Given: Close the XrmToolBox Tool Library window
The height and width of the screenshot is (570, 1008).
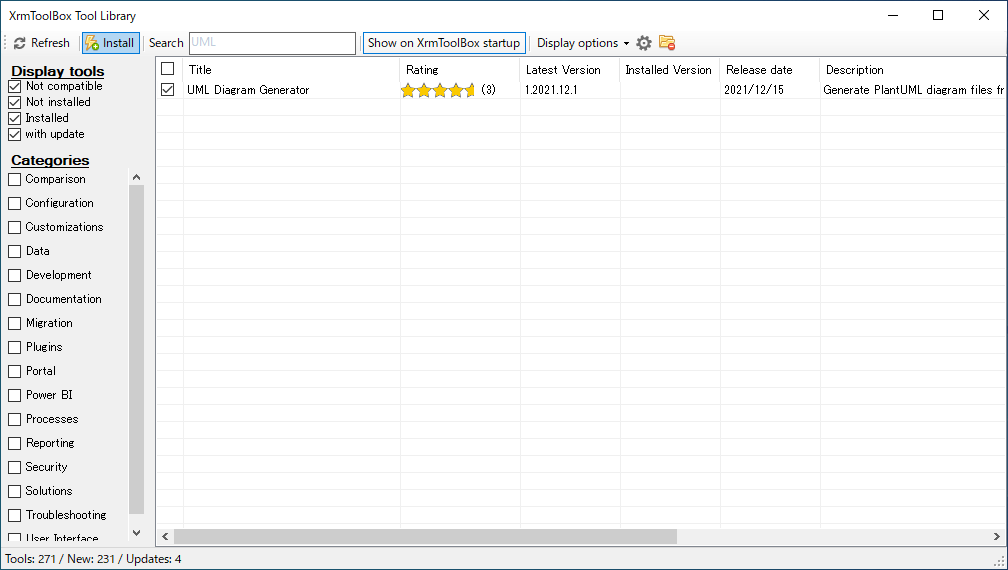Looking at the screenshot, I should pos(984,15).
